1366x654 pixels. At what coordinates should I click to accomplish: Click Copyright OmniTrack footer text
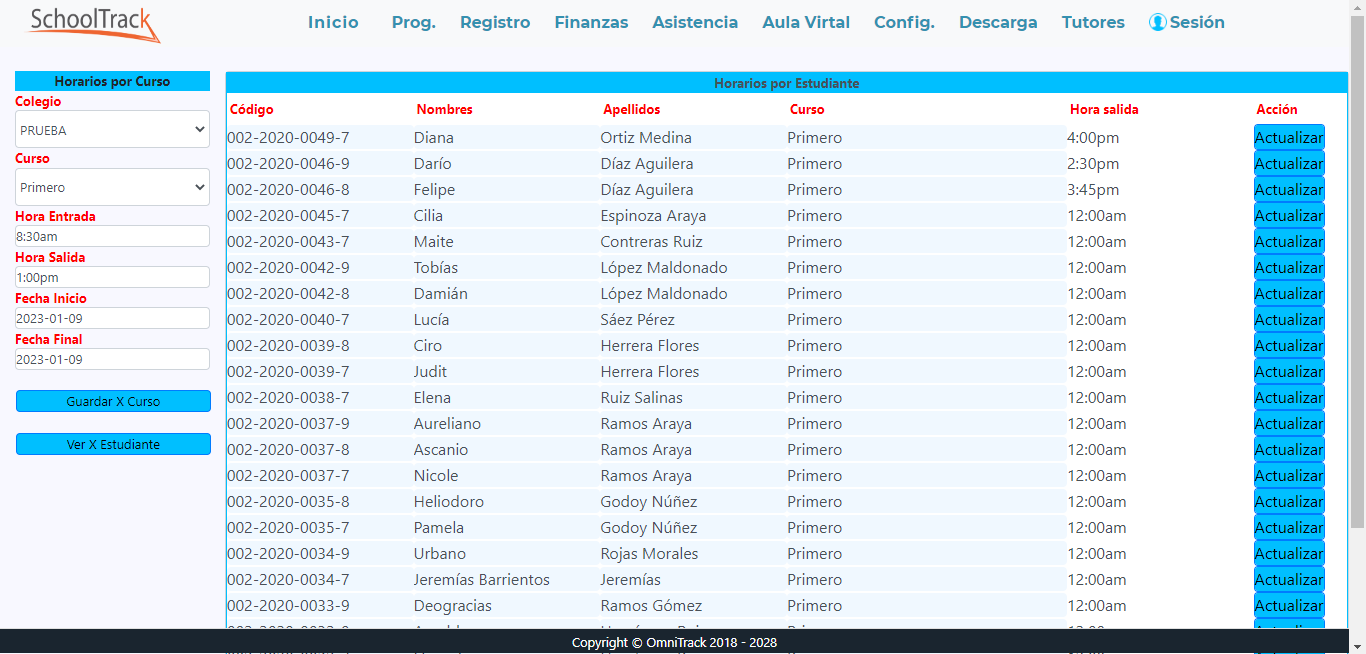pos(674,642)
